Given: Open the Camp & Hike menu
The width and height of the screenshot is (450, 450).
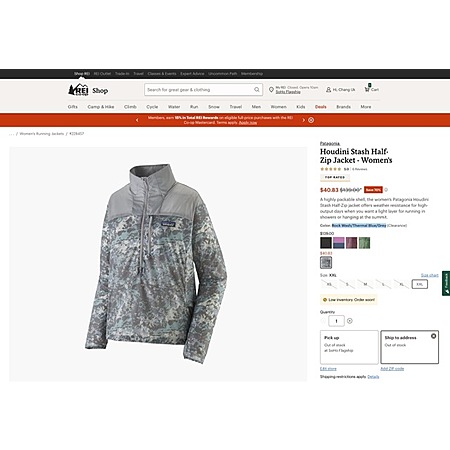Looking at the screenshot, I should (x=101, y=107).
